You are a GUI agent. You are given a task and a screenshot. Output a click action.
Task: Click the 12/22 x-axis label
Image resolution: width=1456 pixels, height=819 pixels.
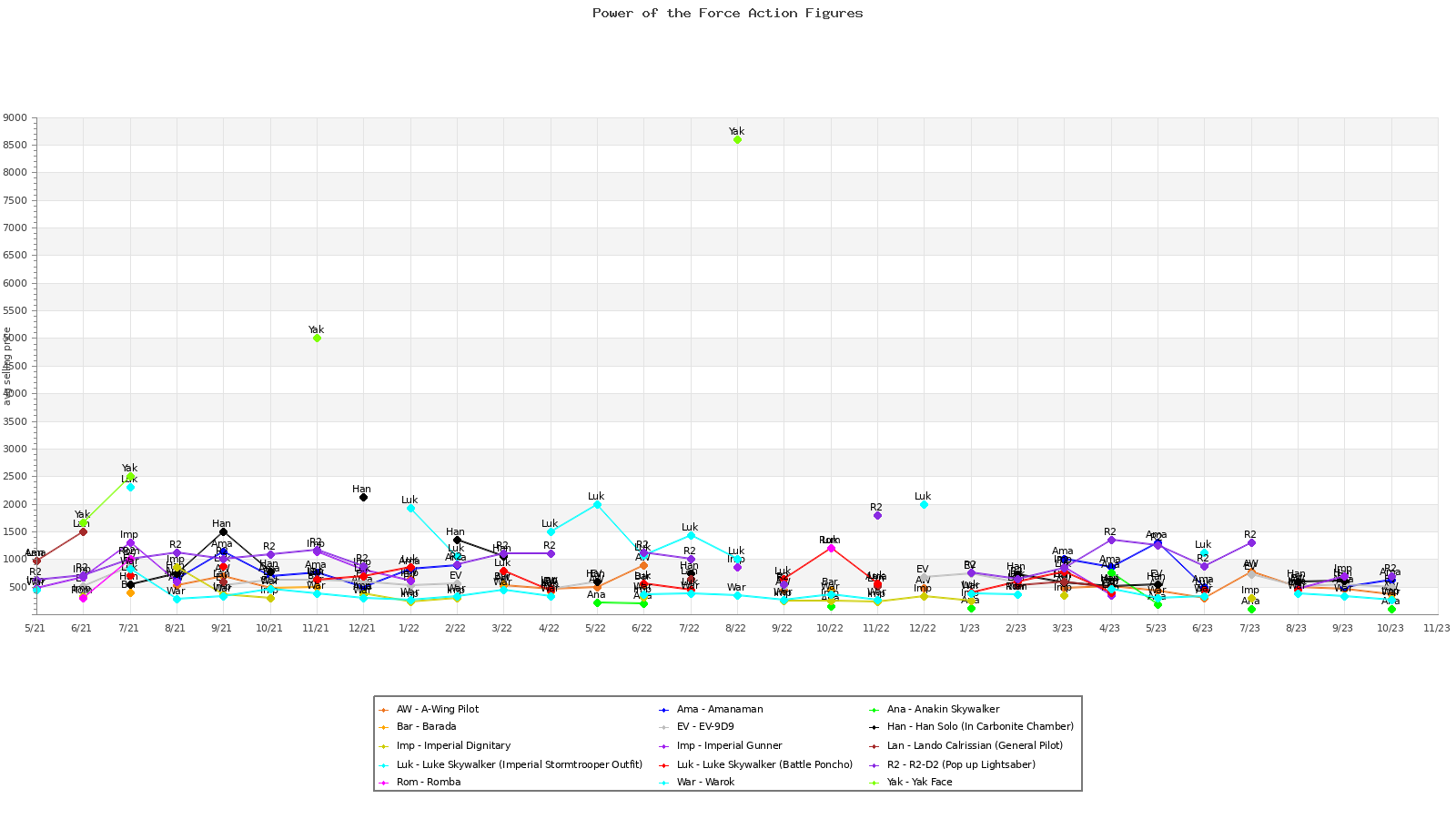pos(923,628)
